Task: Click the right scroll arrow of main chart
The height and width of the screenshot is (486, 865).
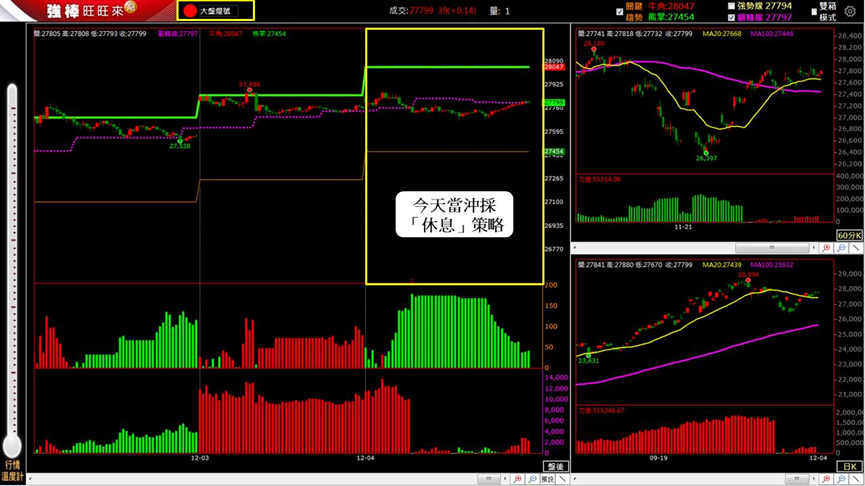Action: (x=505, y=479)
